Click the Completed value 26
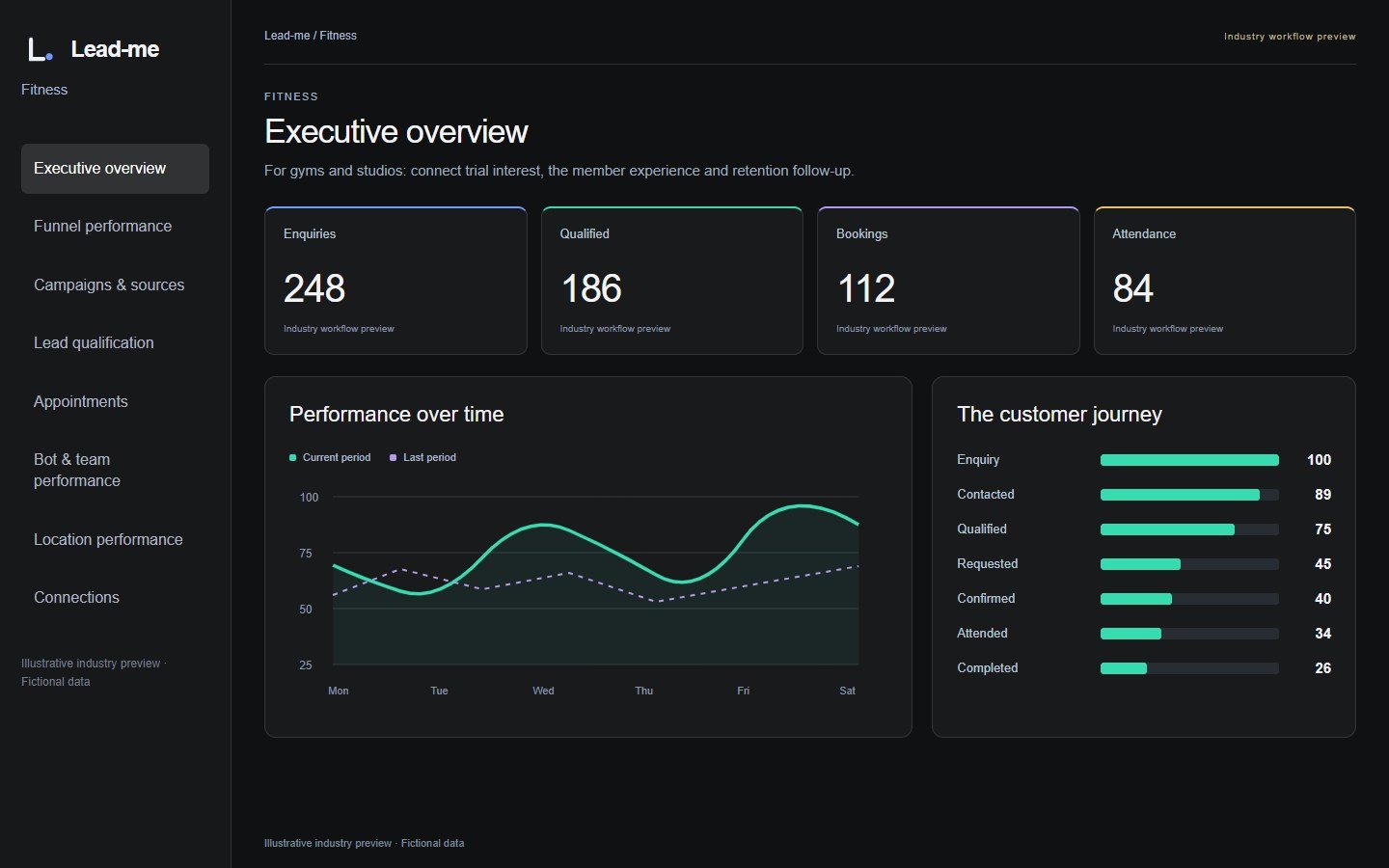 tap(1322, 668)
